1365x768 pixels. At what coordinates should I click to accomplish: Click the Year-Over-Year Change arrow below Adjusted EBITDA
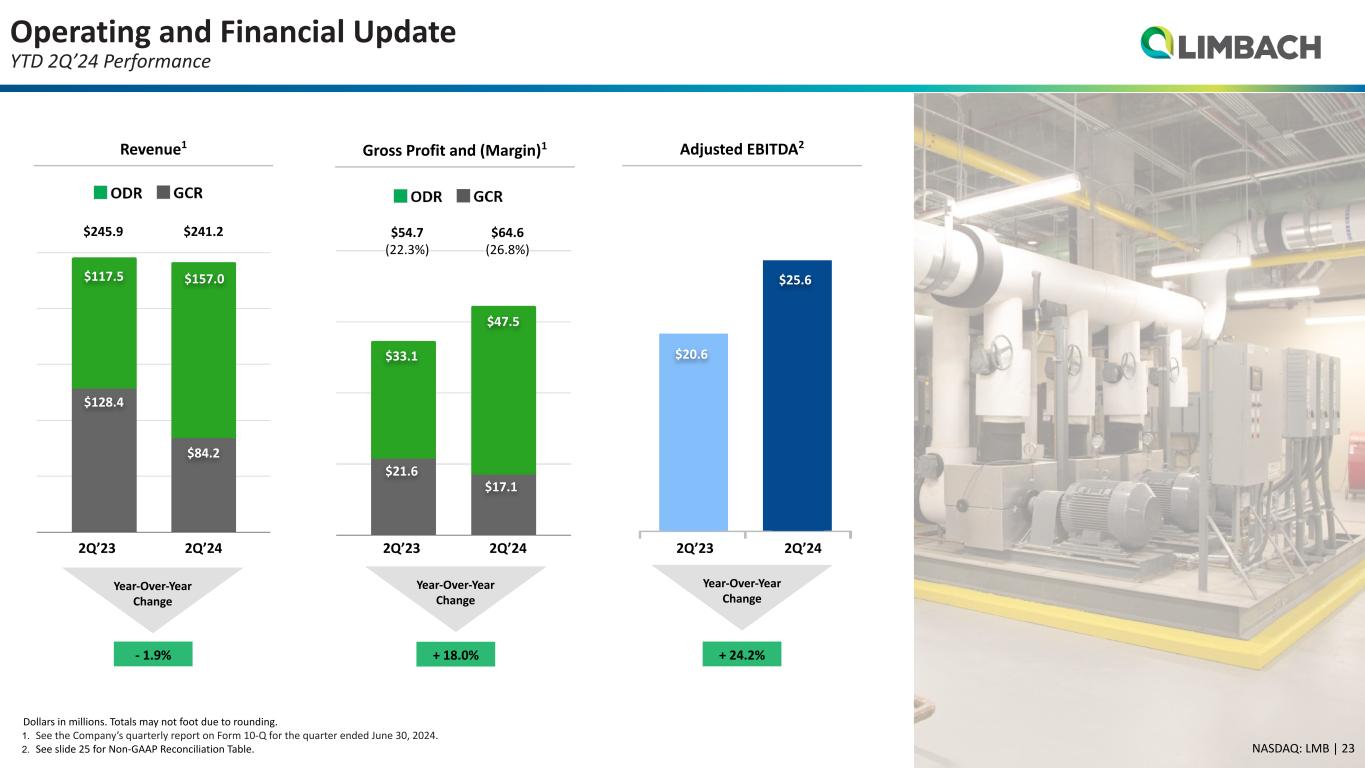[741, 591]
